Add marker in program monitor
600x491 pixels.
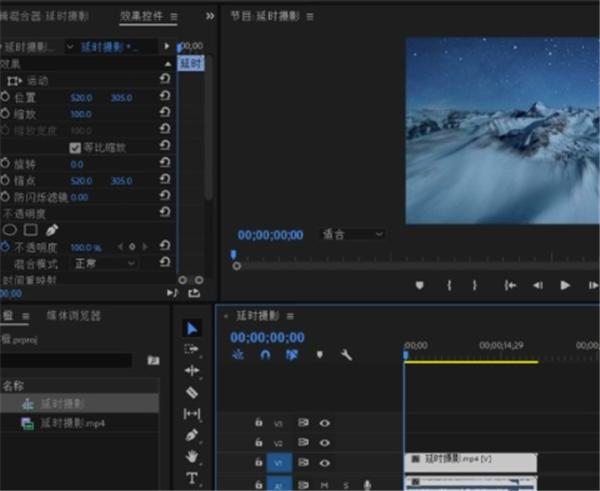pos(420,285)
